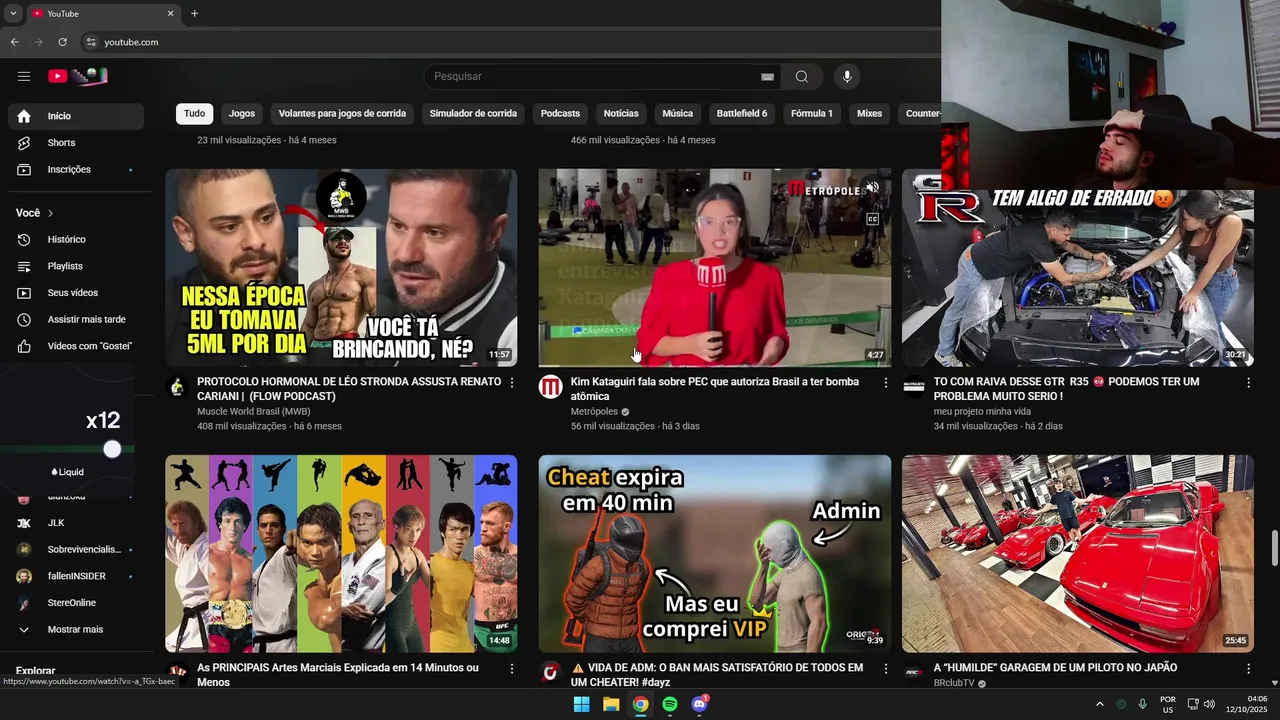Open options menu for GTR R35 video
Image resolution: width=1280 pixels, height=720 pixels.
click(x=1248, y=383)
